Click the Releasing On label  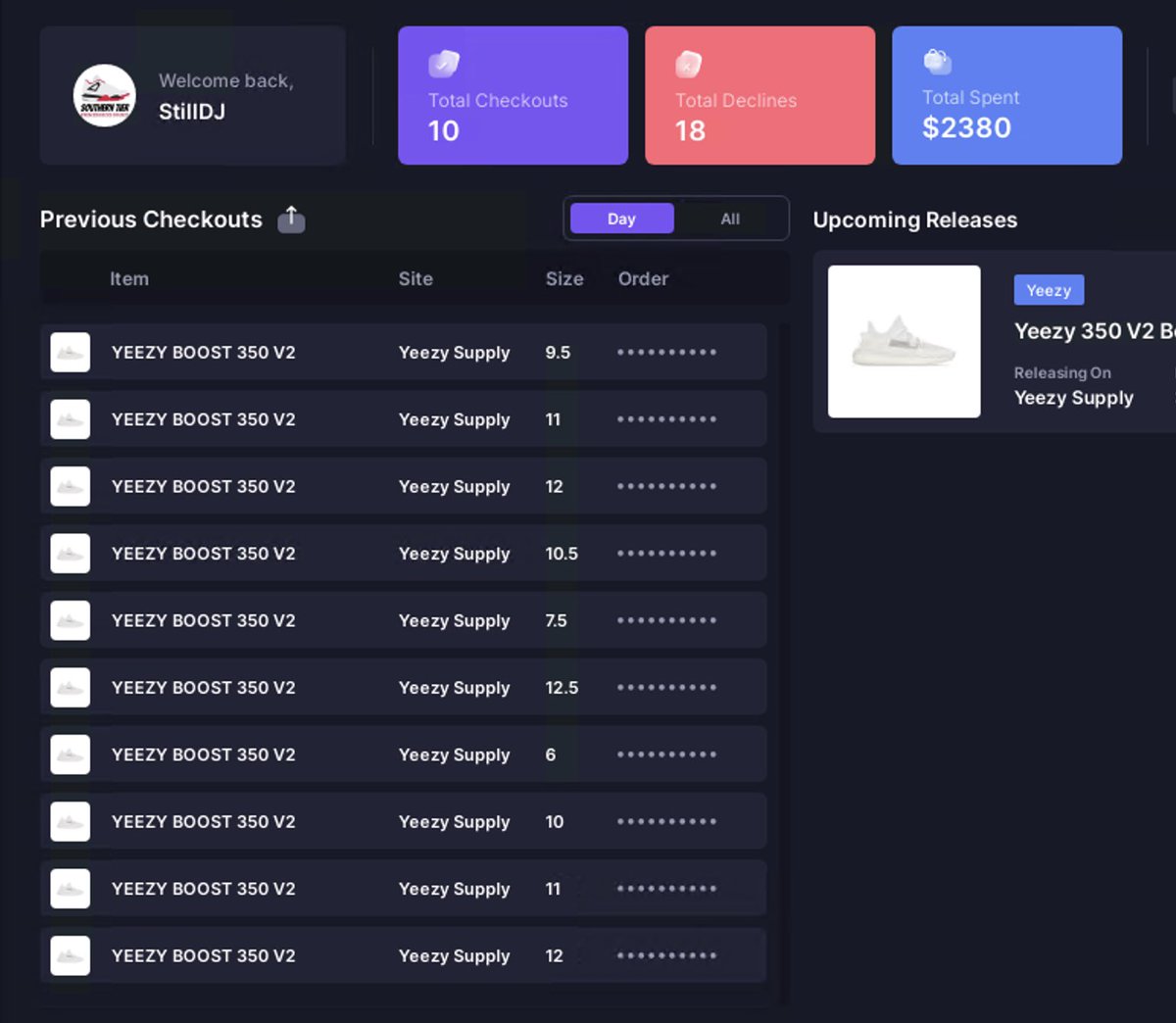(1062, 372)
